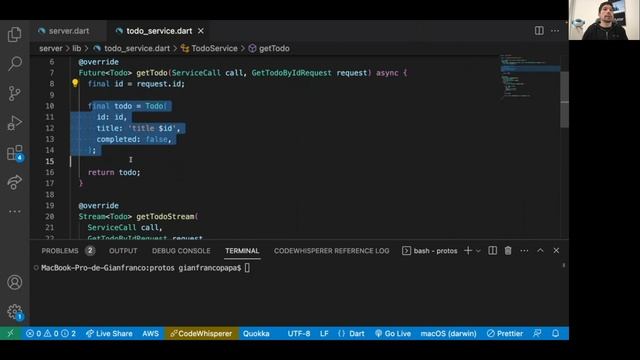Click 'return todo;' on line 16
The height and width of the screenshot is (360, 640).
(114, 172)
